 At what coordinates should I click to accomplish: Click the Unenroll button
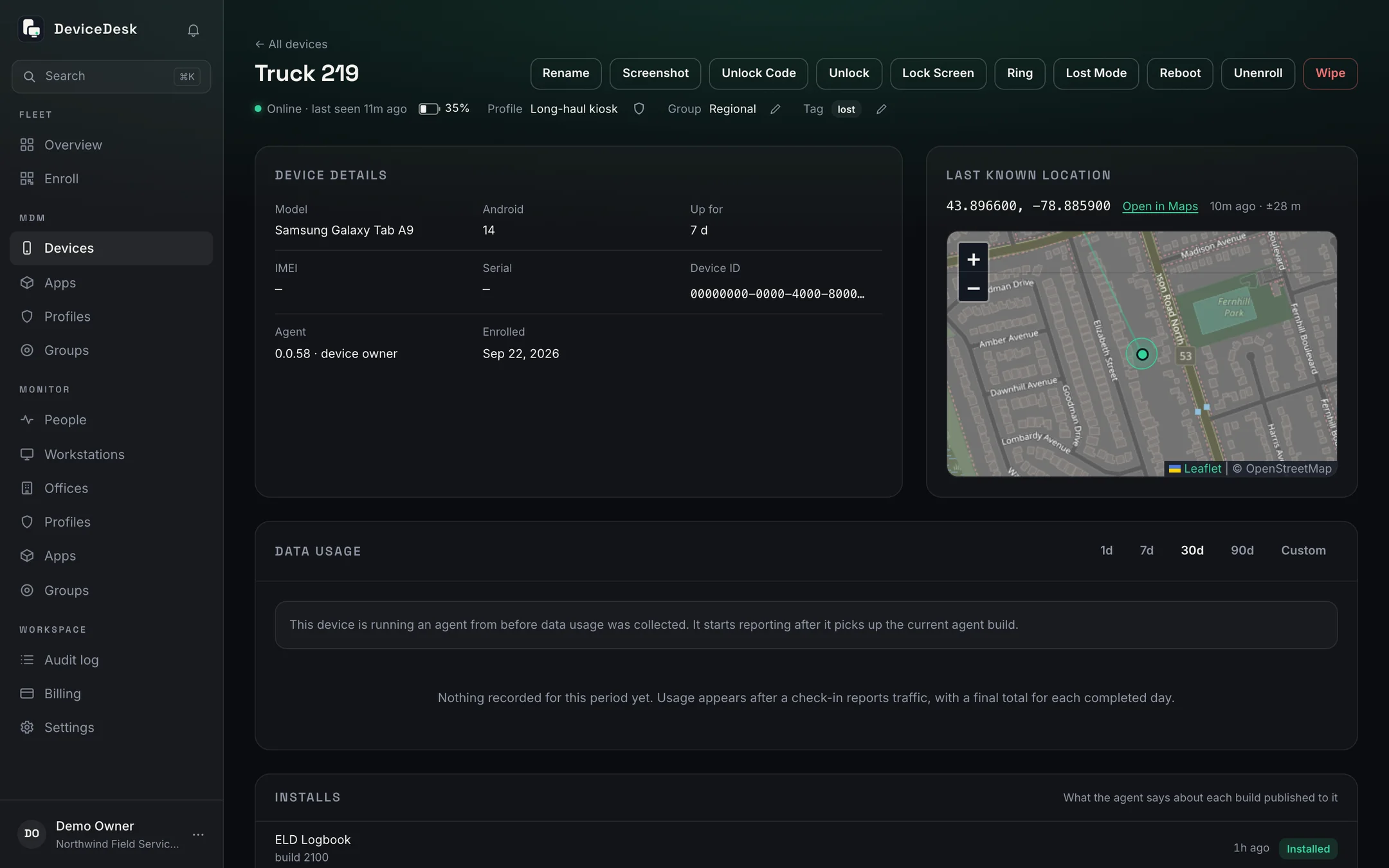[1258, 73]
